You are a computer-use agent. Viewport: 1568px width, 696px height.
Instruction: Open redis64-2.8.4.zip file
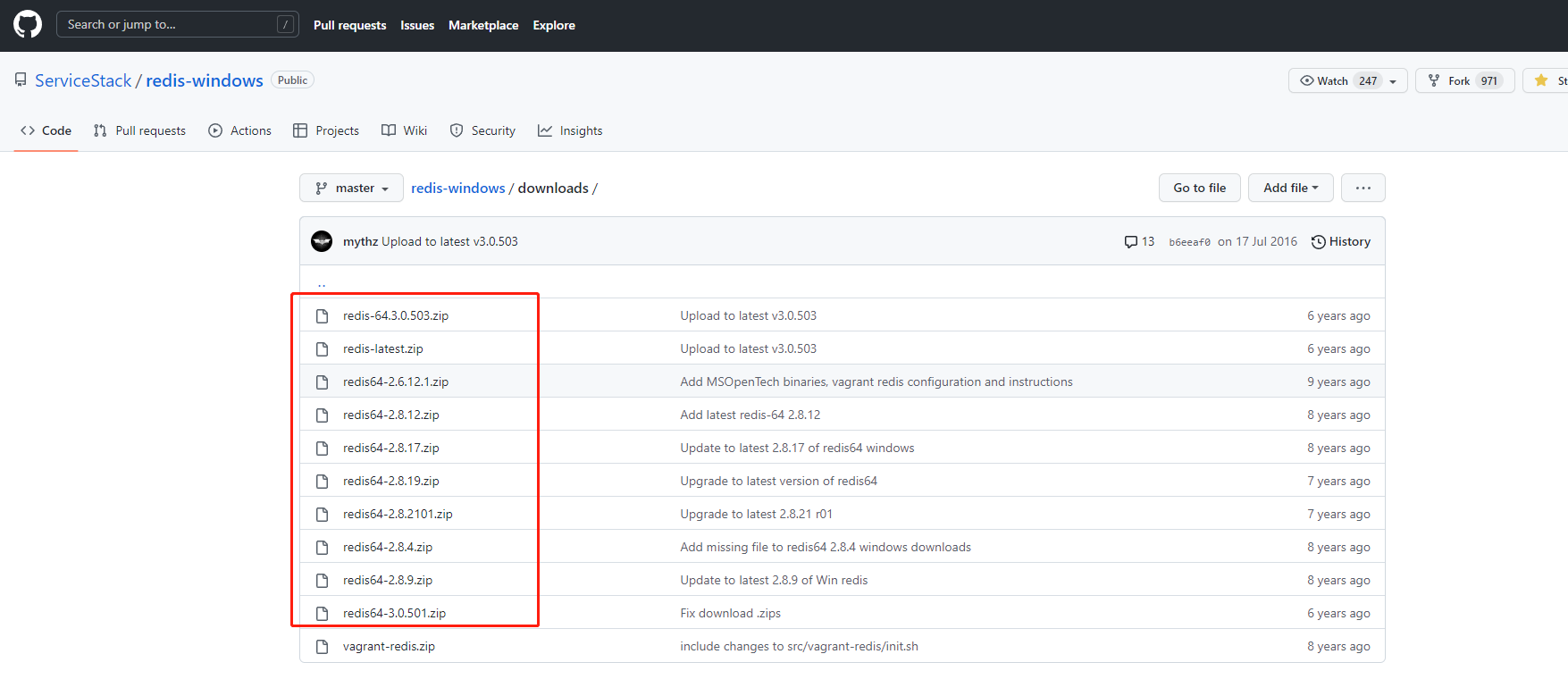(x=388, y=547)
